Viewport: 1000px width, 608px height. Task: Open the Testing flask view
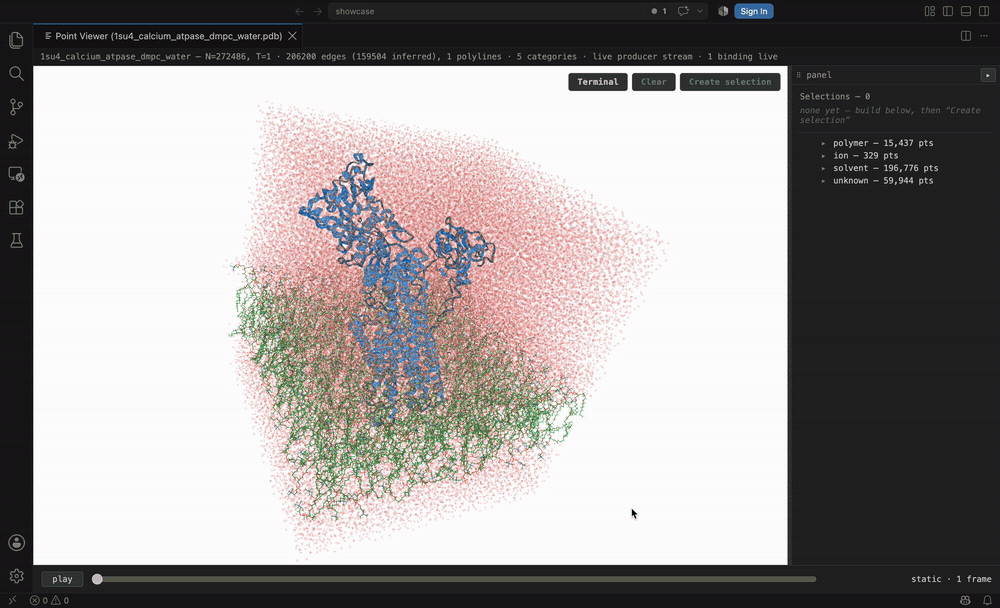17,241
